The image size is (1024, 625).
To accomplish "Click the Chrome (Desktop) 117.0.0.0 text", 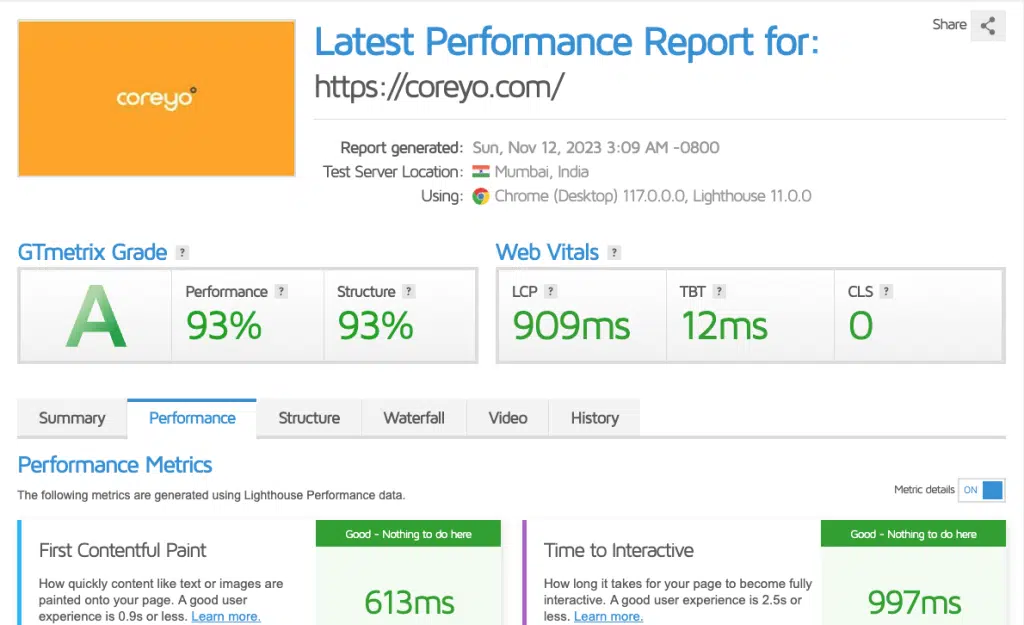I will (590, 196).
